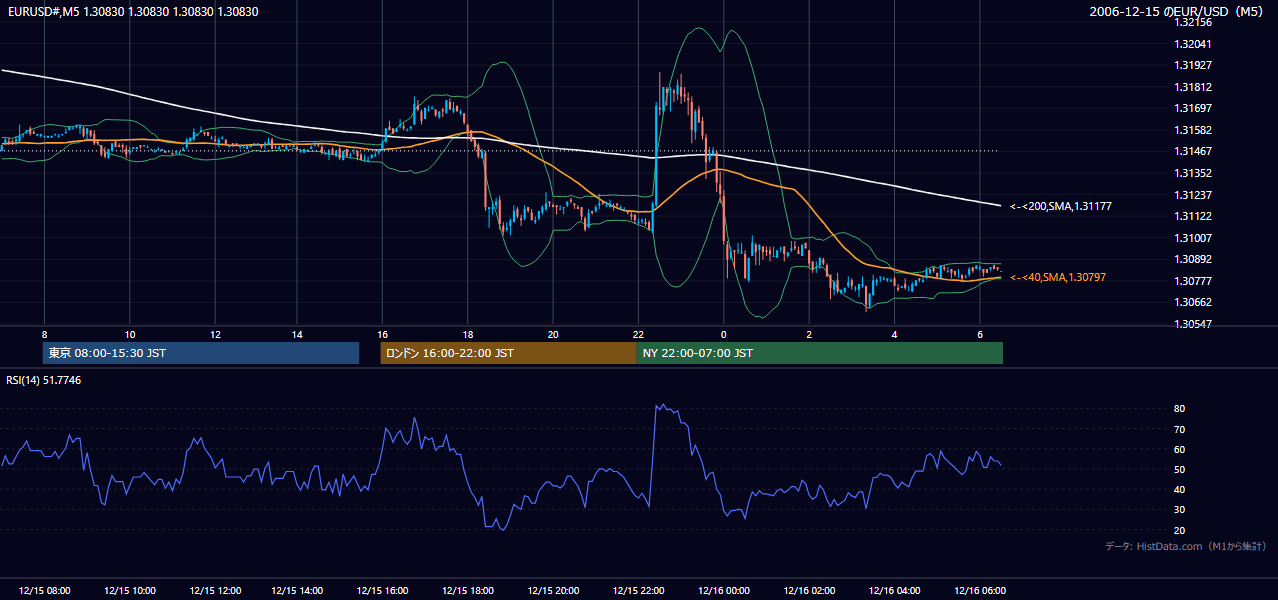Click price axis label 1.31697
The height and width of the screenshot is (600, 1278).
tap(1192, 108)
